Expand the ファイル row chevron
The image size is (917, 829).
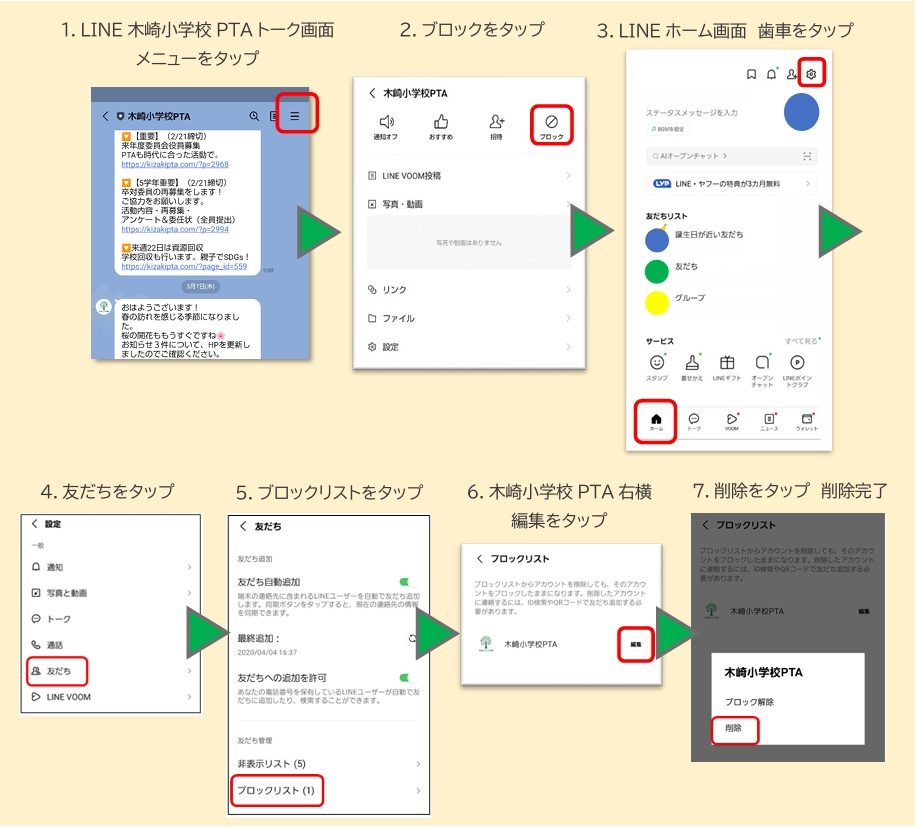pyautogui.click(x=568, y=318)
